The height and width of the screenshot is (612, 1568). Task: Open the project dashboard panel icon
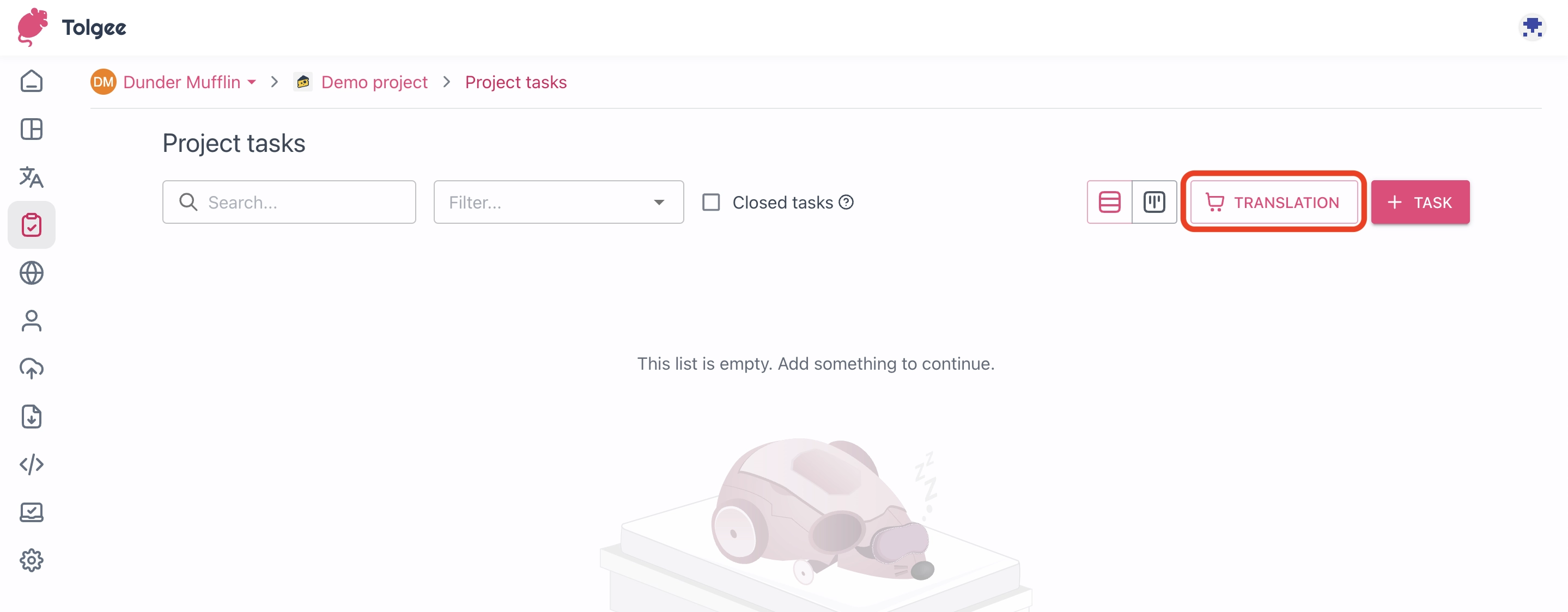point(31,129)
